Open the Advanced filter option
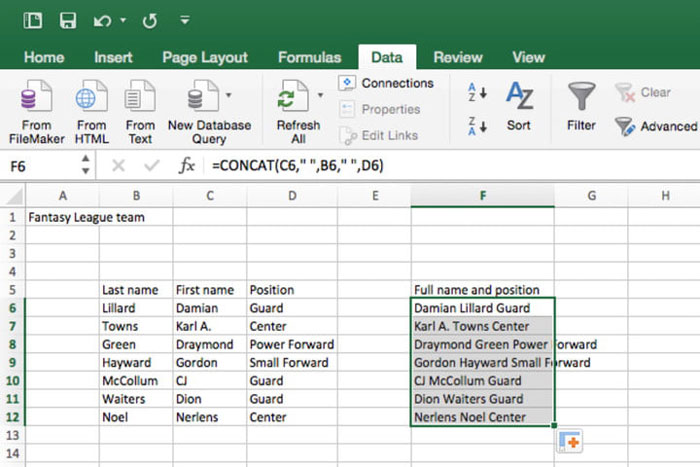This screenshot has height=467, width=700. (x=656, y=126)
